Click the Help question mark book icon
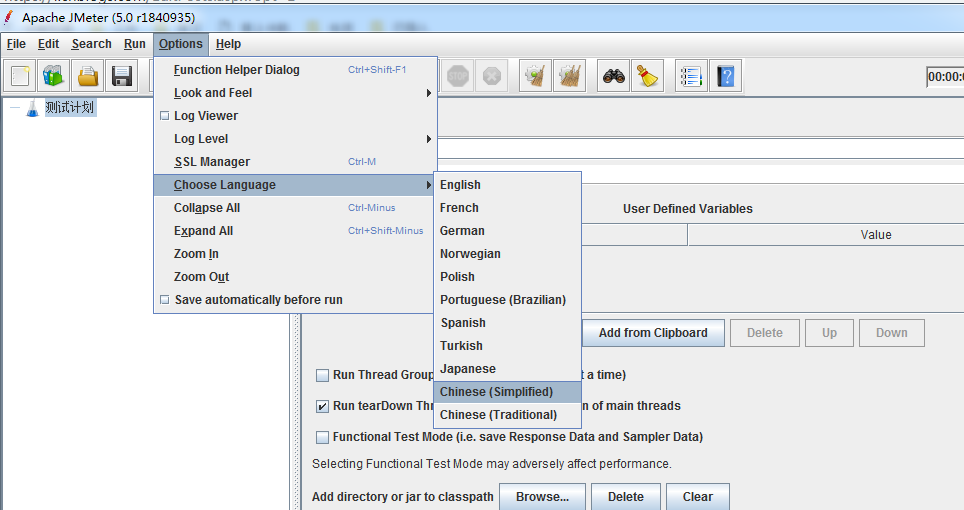964x510 pixels. pos(725,76)
